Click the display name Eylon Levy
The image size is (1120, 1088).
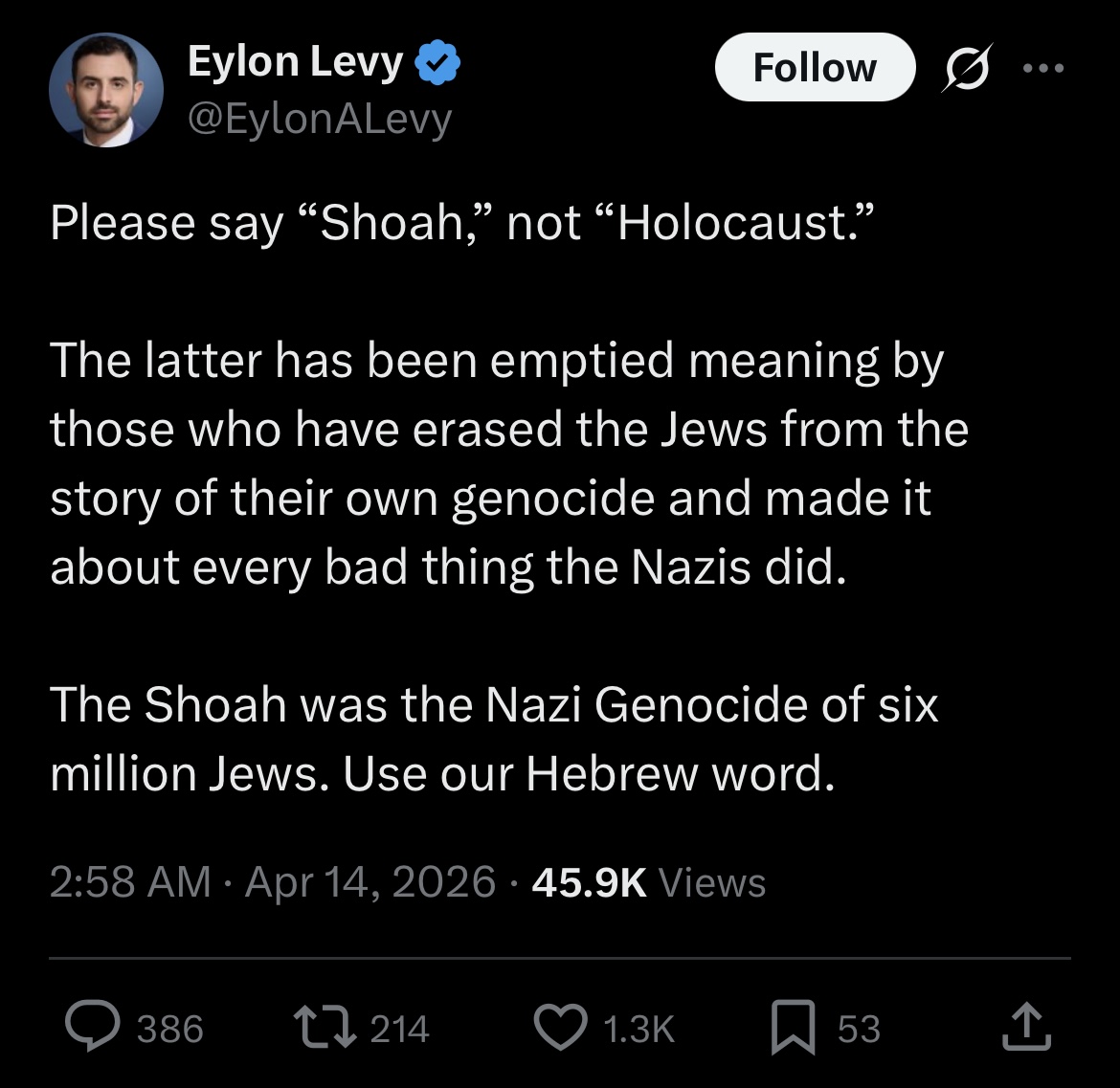click(295, 62)
